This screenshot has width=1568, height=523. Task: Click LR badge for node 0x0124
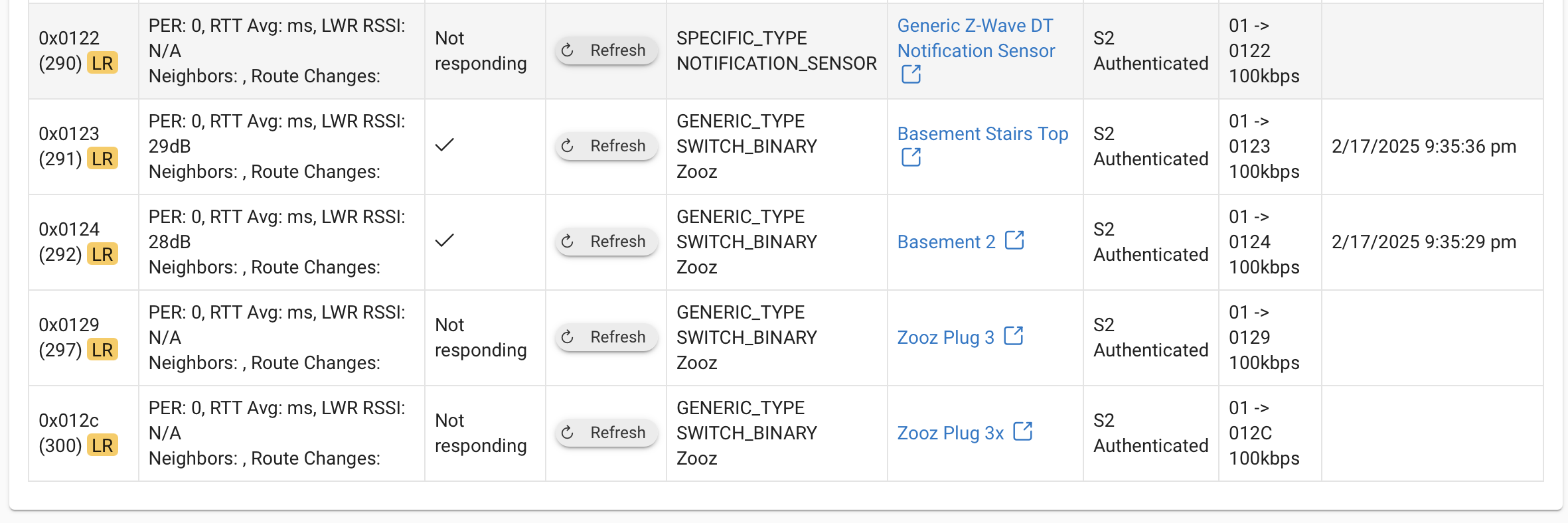(102, 254)
